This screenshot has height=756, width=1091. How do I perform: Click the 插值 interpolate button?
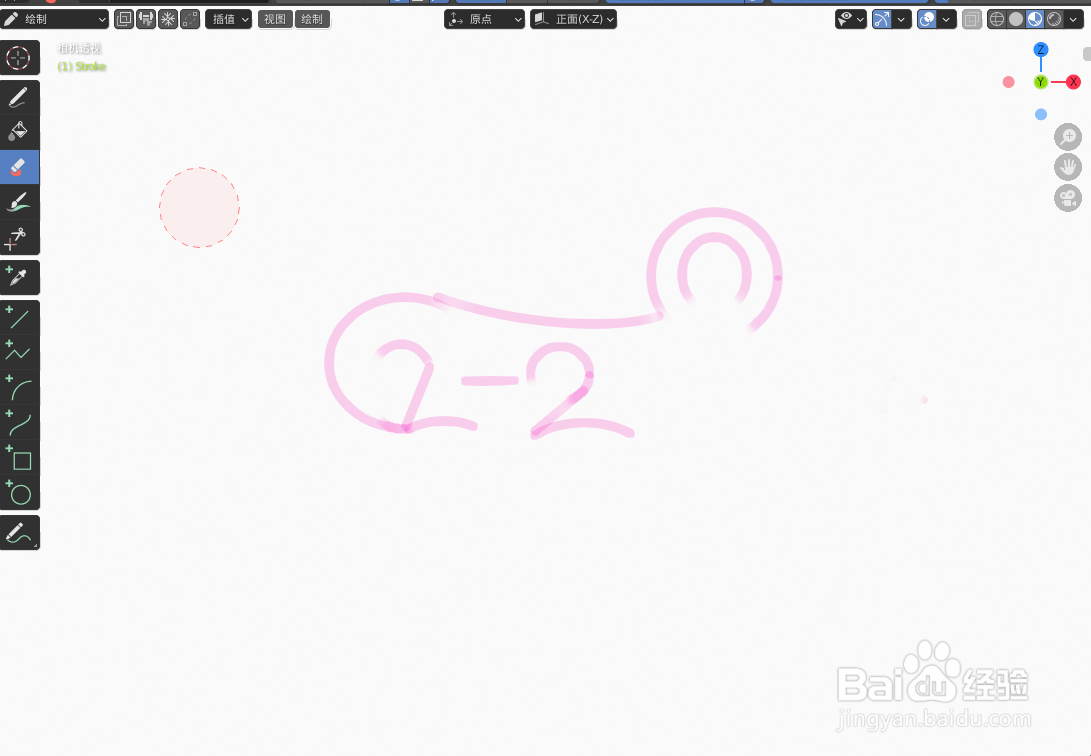pos(228,18)
